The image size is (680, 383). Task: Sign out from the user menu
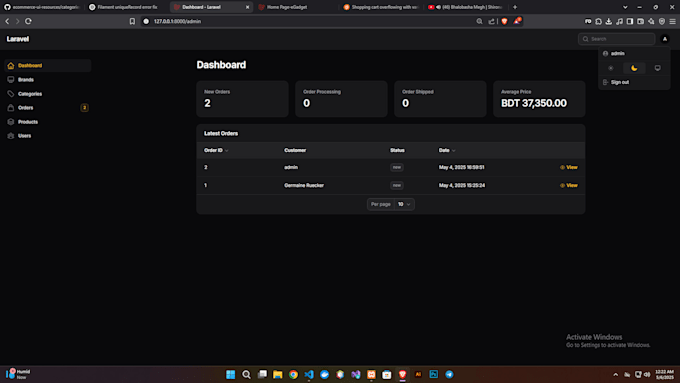click(634, 82)
